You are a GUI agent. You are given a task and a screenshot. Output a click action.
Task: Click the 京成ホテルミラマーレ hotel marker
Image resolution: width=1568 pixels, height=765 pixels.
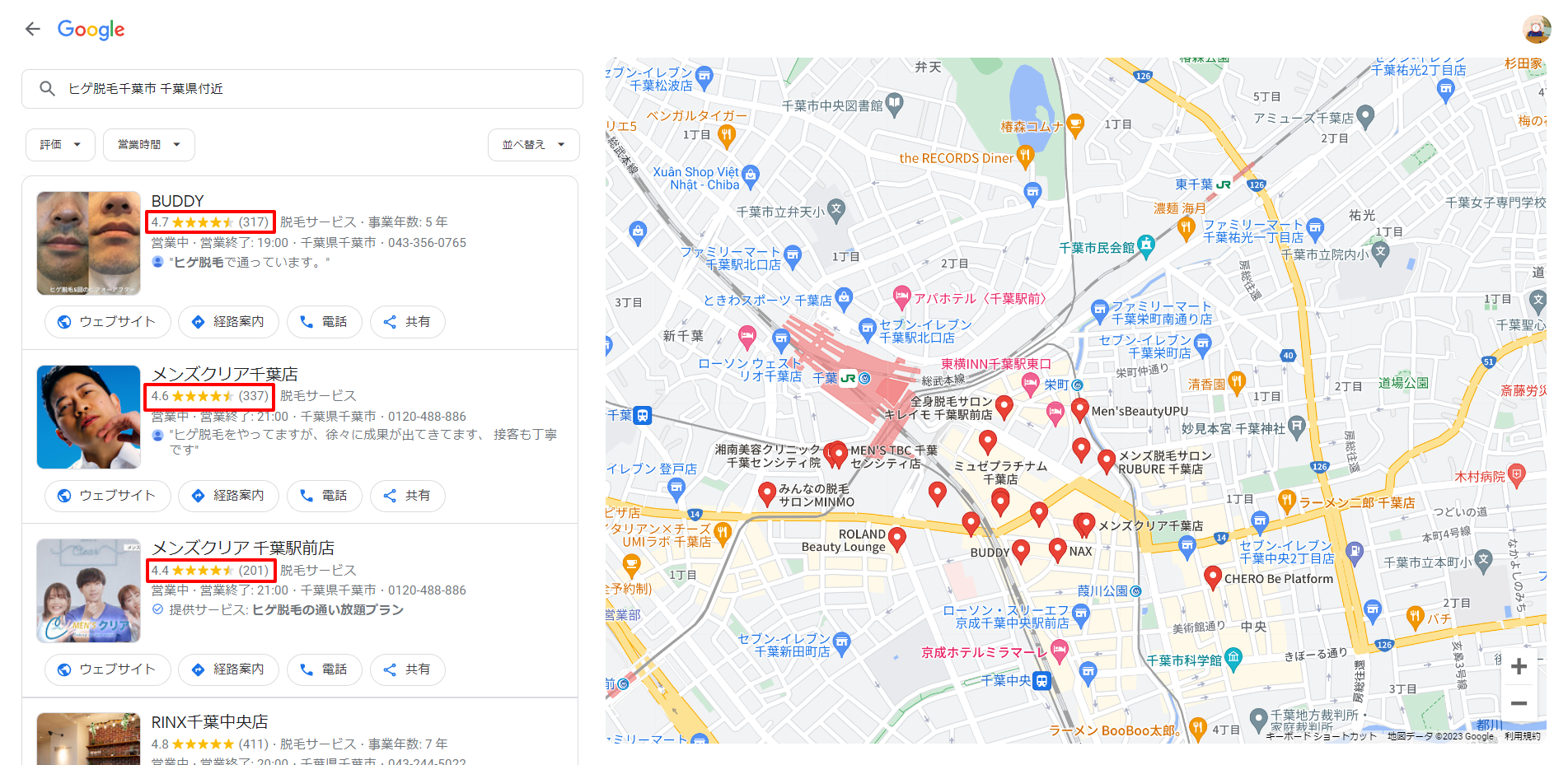tap(1060, 651)
